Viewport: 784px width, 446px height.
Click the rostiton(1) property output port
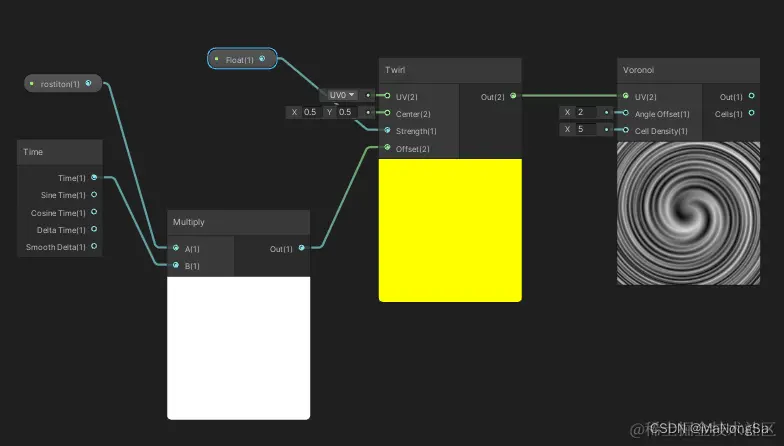pyautogui.click(x=88, y=83)
